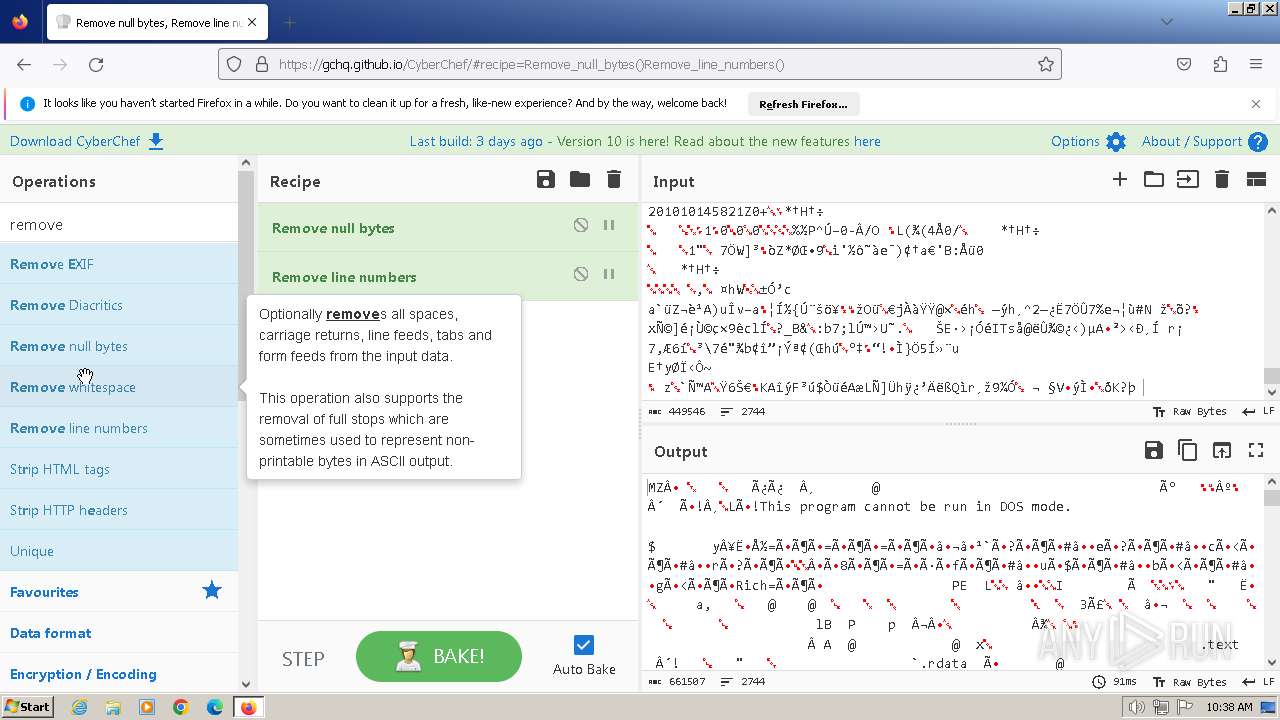This screenshot has height=720, width=1280.
Task: Replace input with output icon
Action: click(1222, 451)
